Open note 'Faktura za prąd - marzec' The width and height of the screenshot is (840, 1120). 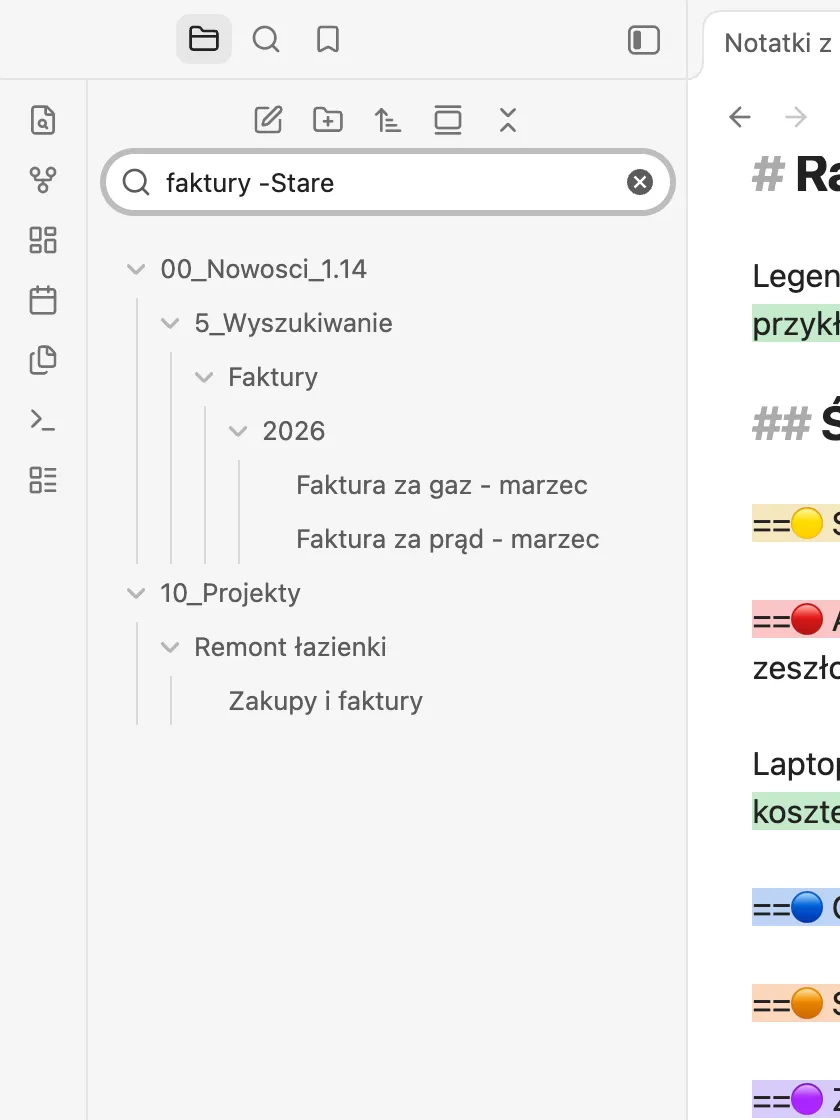pos(448,539)
